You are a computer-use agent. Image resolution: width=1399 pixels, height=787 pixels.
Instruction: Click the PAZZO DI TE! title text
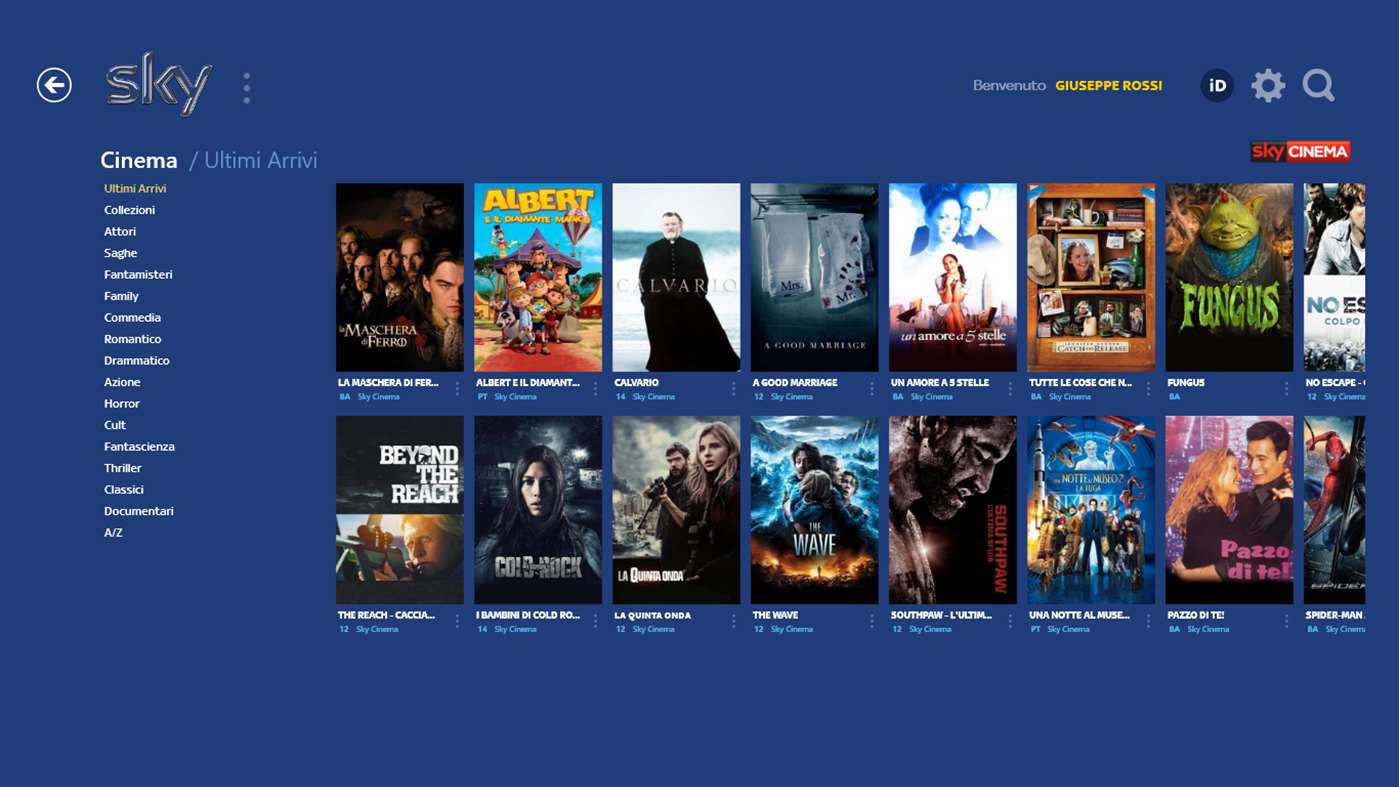(1196, 615)
